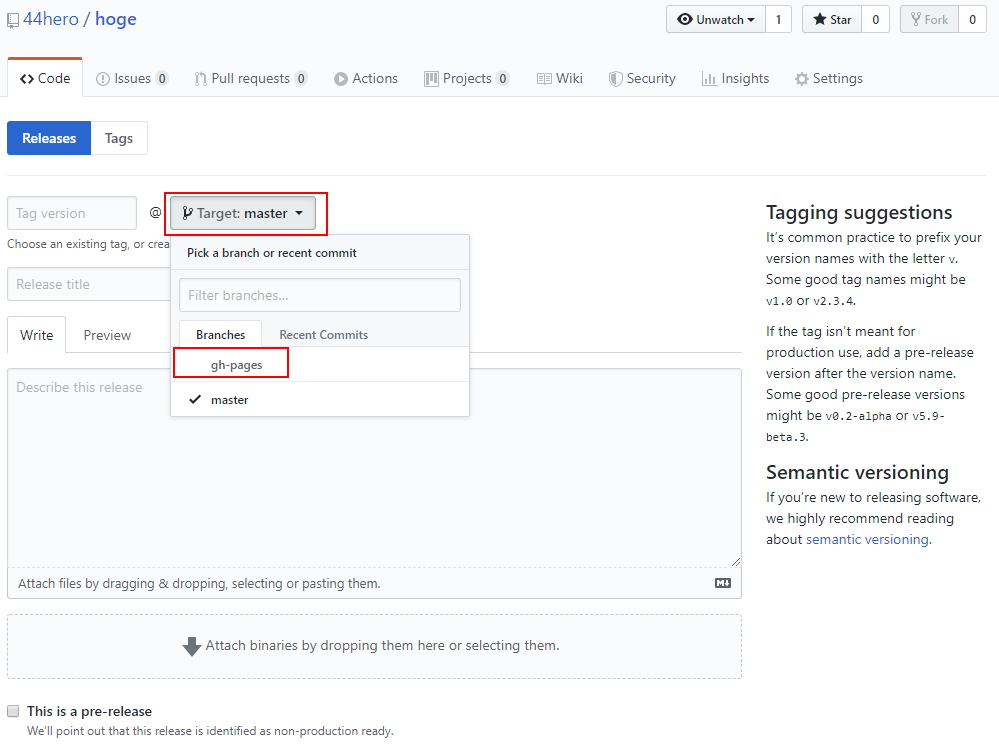Choose the master branch entry
This screenshot has width=999, height=752.
pos(320,400)
